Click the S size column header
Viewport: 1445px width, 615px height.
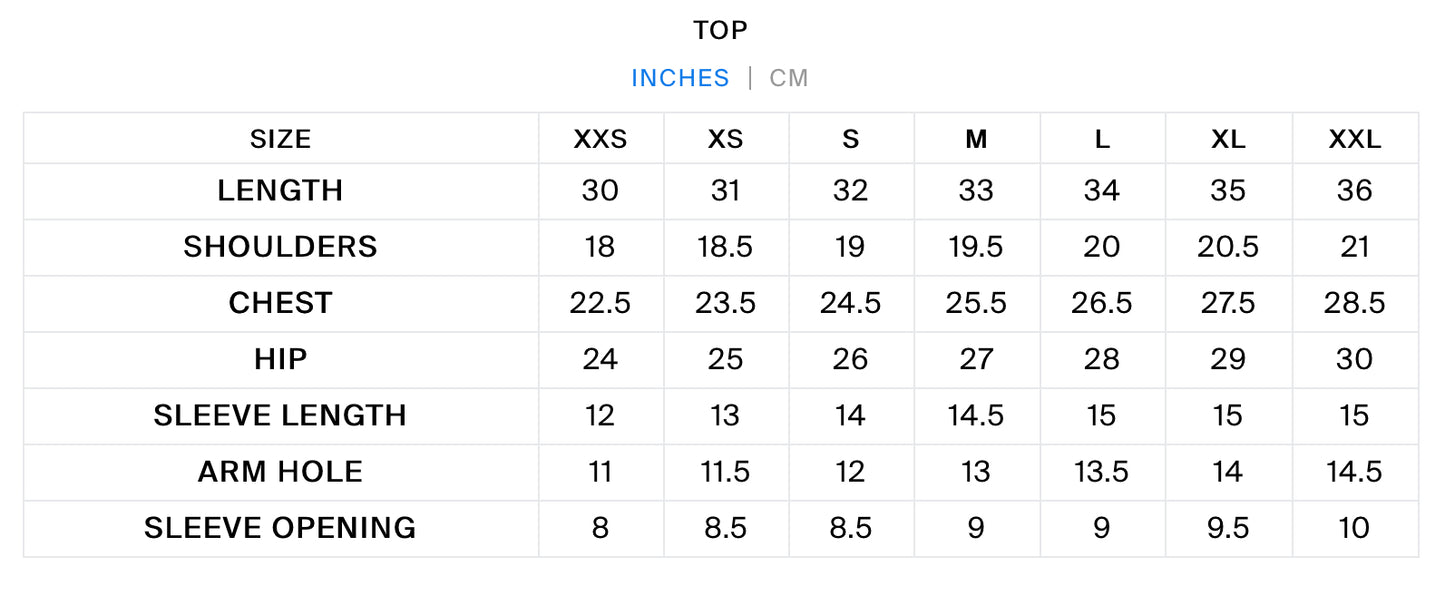851,139
